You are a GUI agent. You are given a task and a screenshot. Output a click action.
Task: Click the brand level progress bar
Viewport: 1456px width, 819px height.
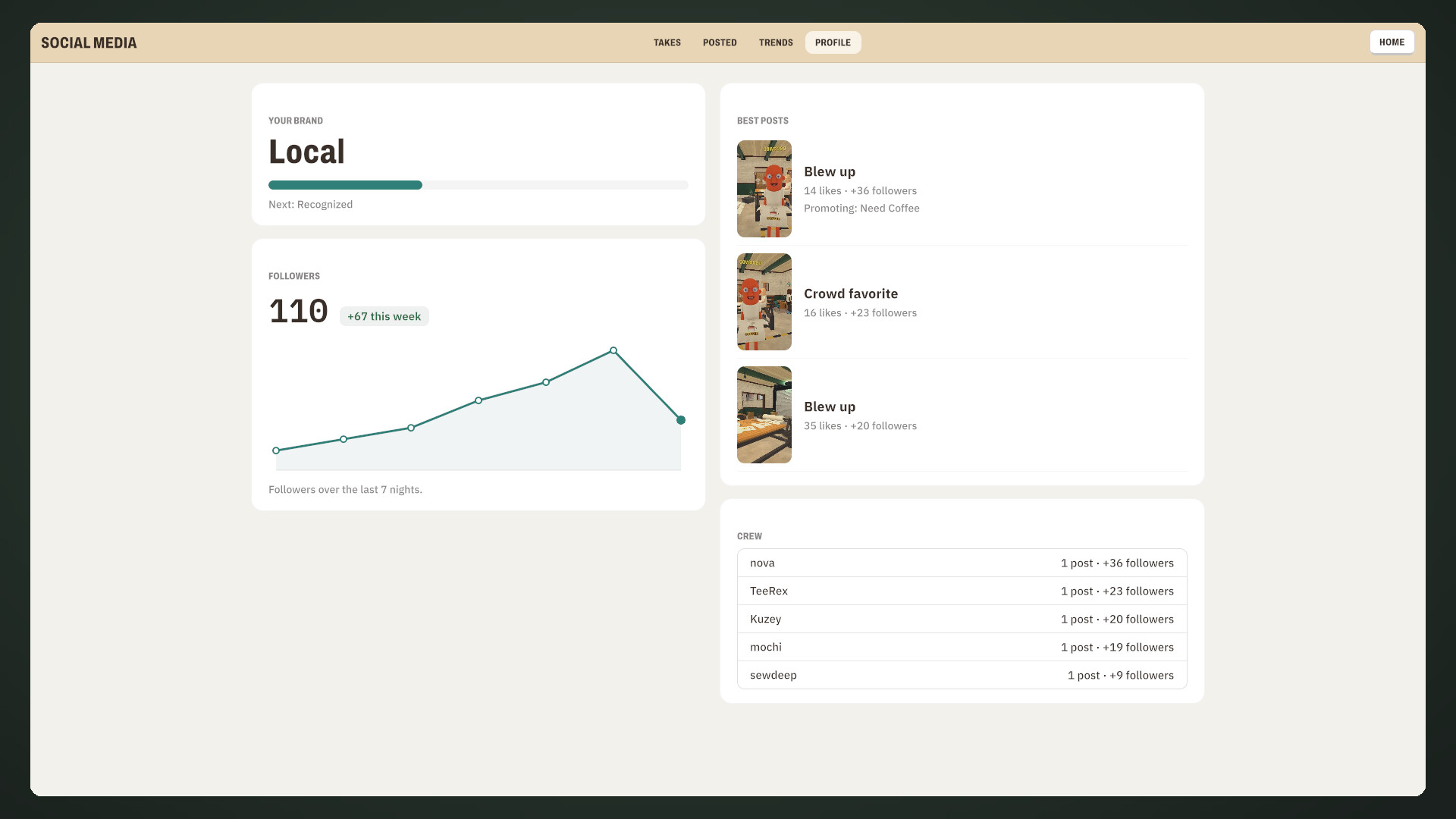click(479, 185)
